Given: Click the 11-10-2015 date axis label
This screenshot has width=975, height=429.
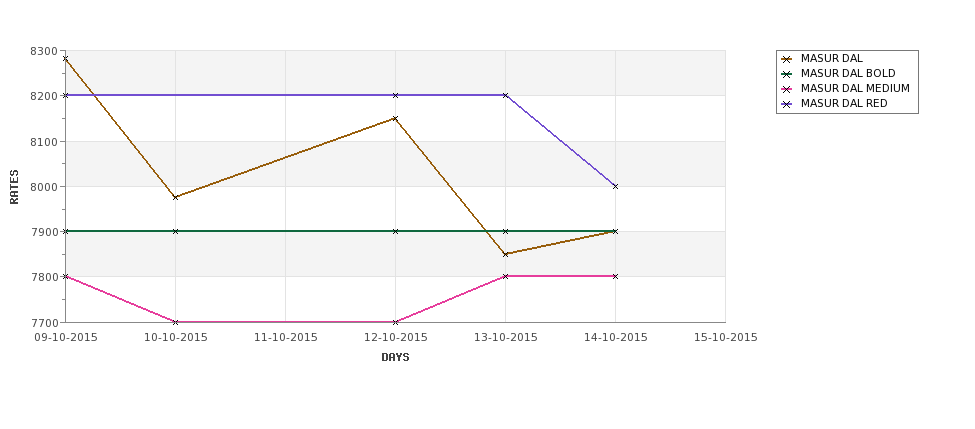Looking at the screenshot, I should click(285, 338).
